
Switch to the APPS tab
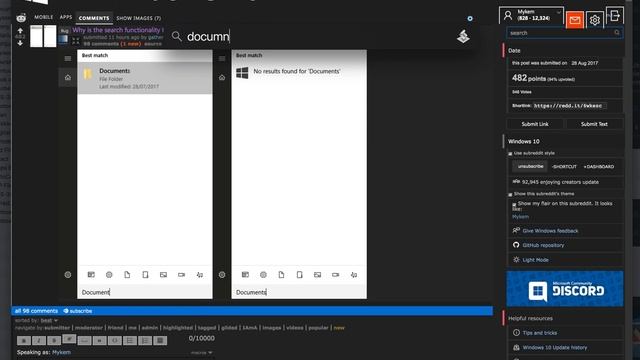(x=66, y=17)
